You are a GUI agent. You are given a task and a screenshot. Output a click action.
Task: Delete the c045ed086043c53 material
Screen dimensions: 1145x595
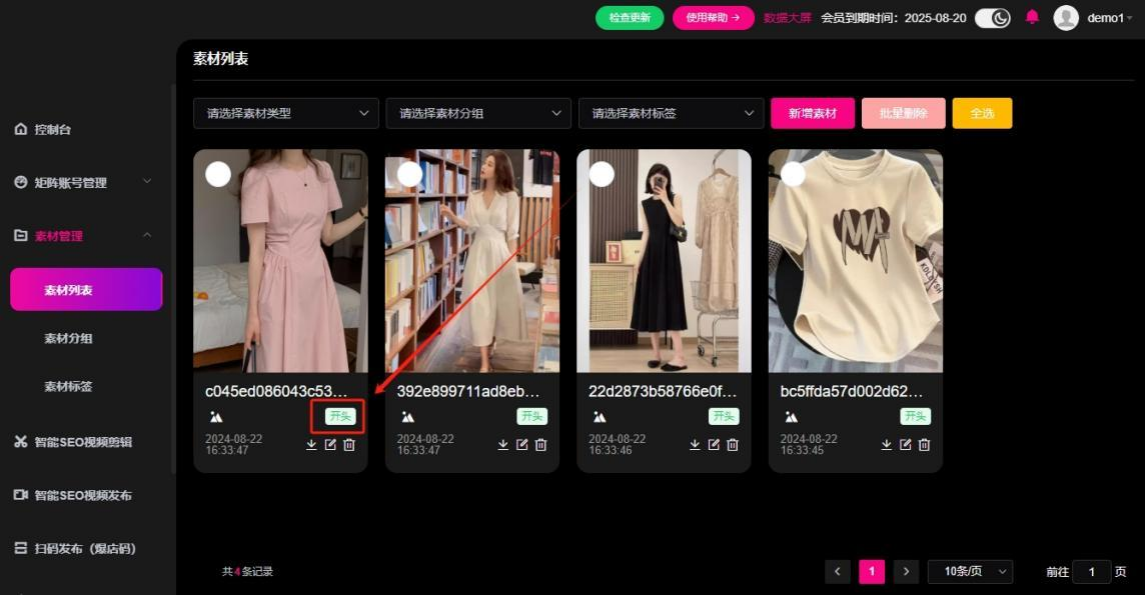349,445
